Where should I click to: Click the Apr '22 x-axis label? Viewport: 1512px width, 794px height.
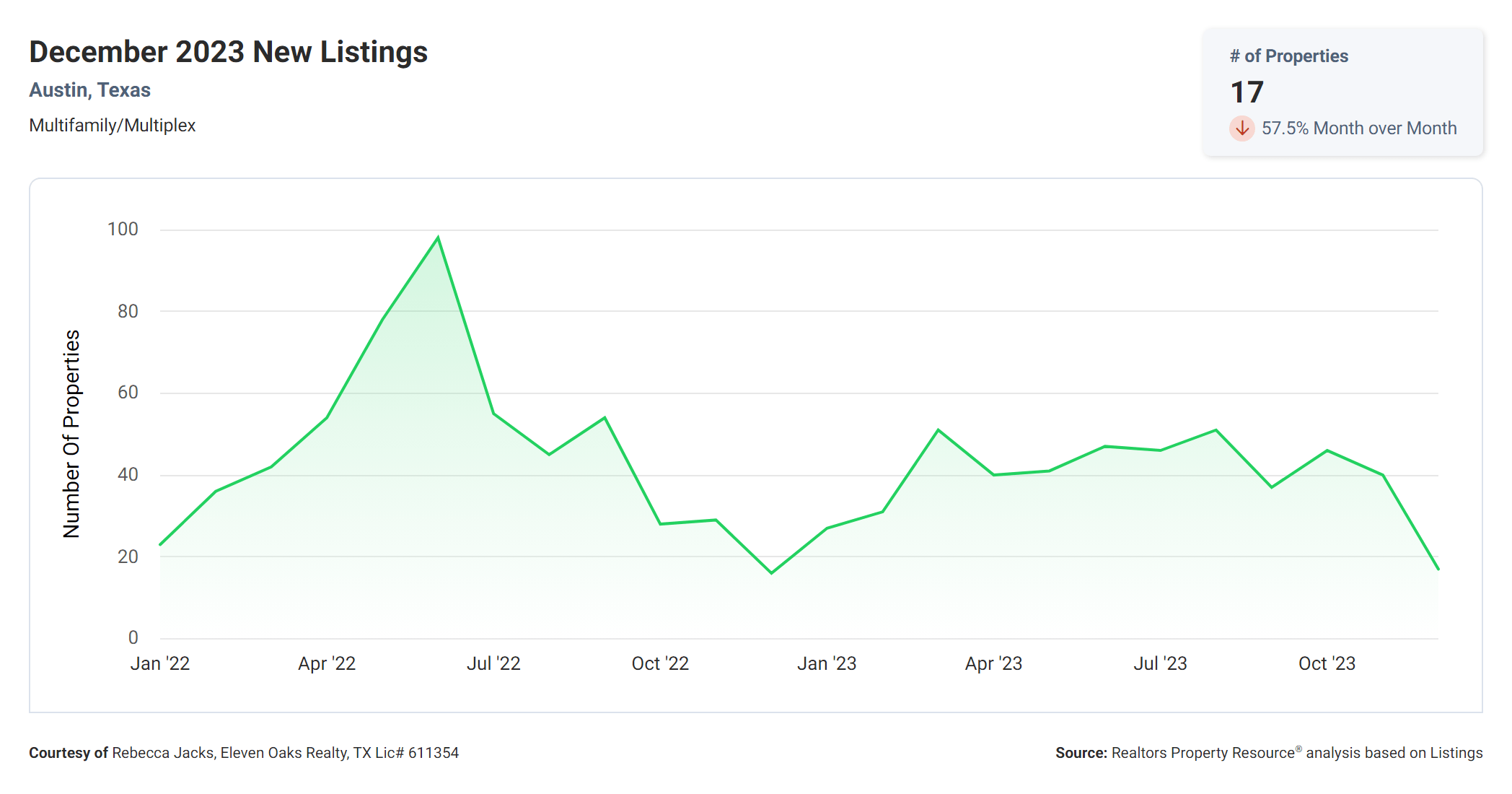327,663
